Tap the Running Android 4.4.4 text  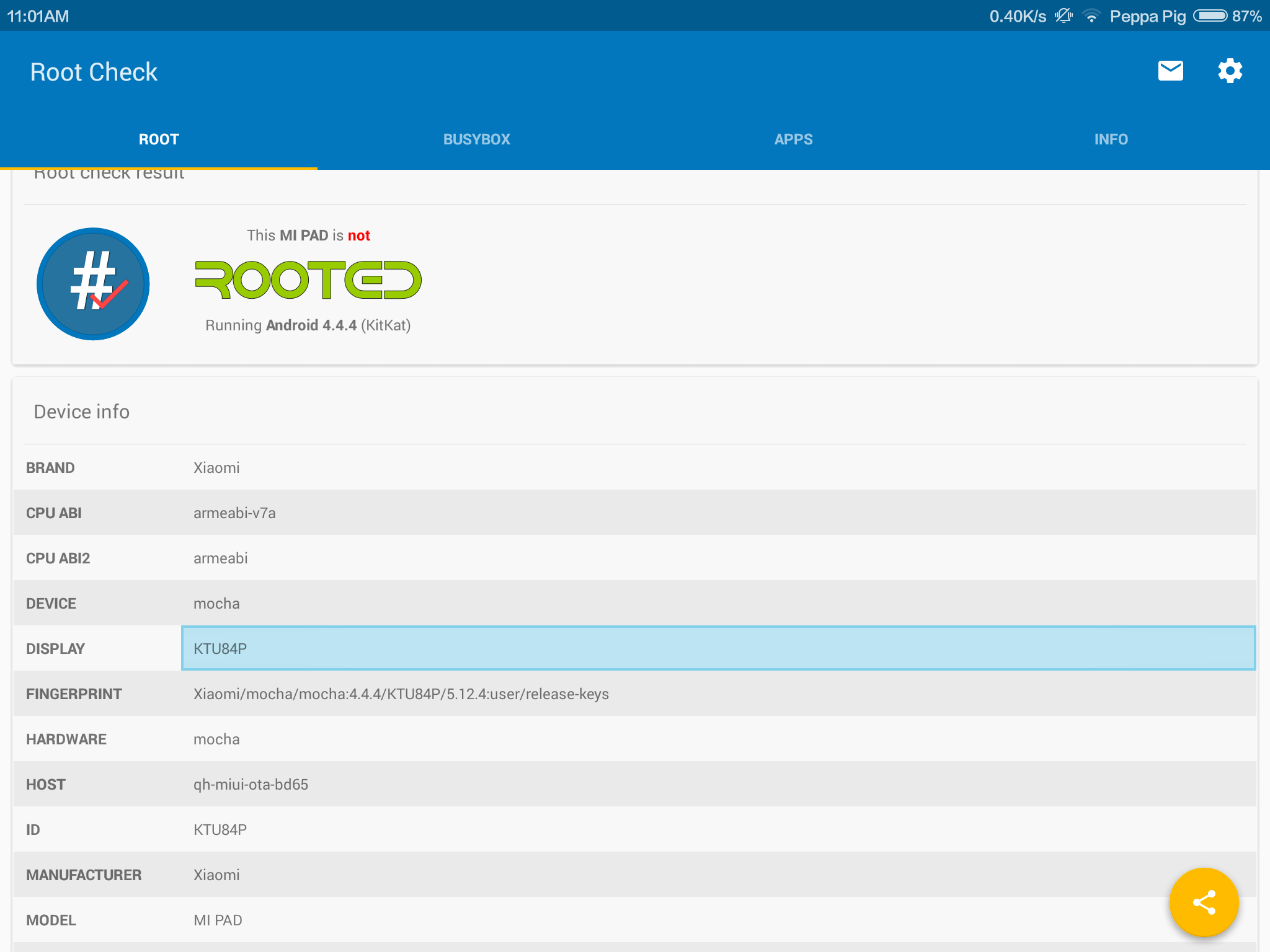click(x=308, y=325)
